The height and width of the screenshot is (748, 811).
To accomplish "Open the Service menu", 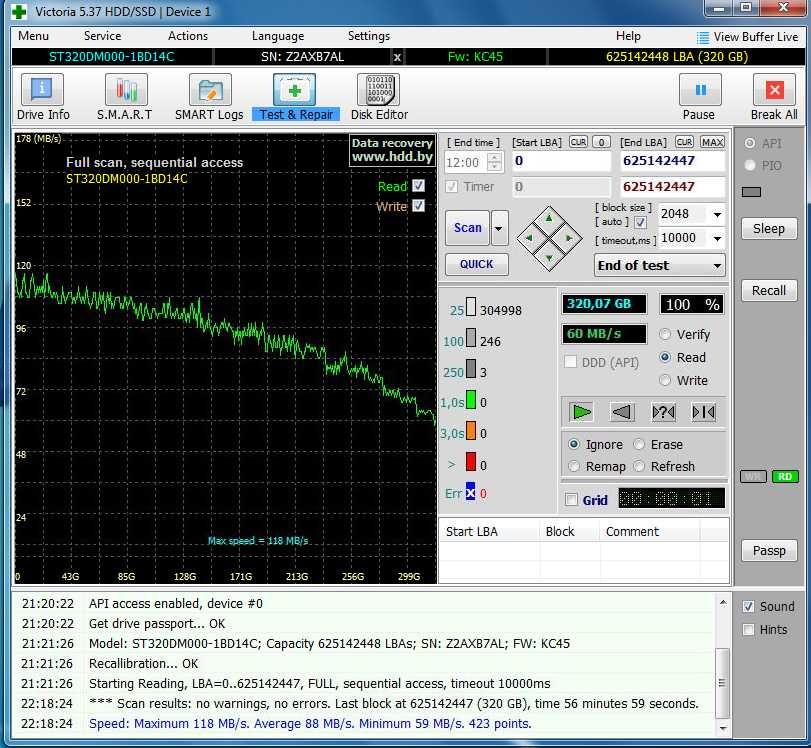I will tap(102, 36).
